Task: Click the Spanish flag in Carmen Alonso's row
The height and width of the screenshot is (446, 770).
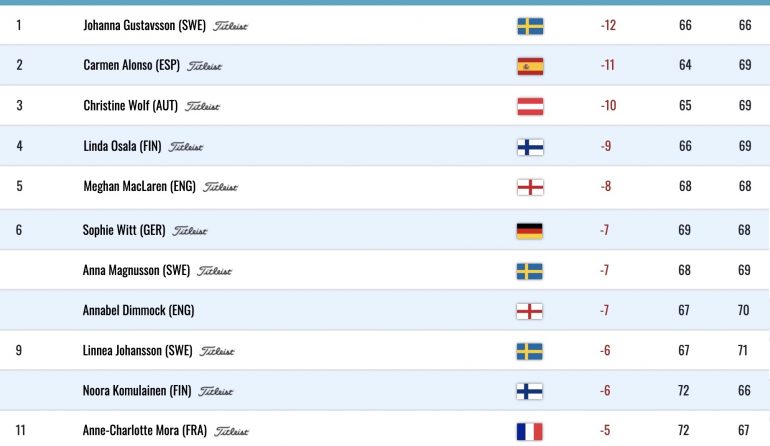Action: 530,66
